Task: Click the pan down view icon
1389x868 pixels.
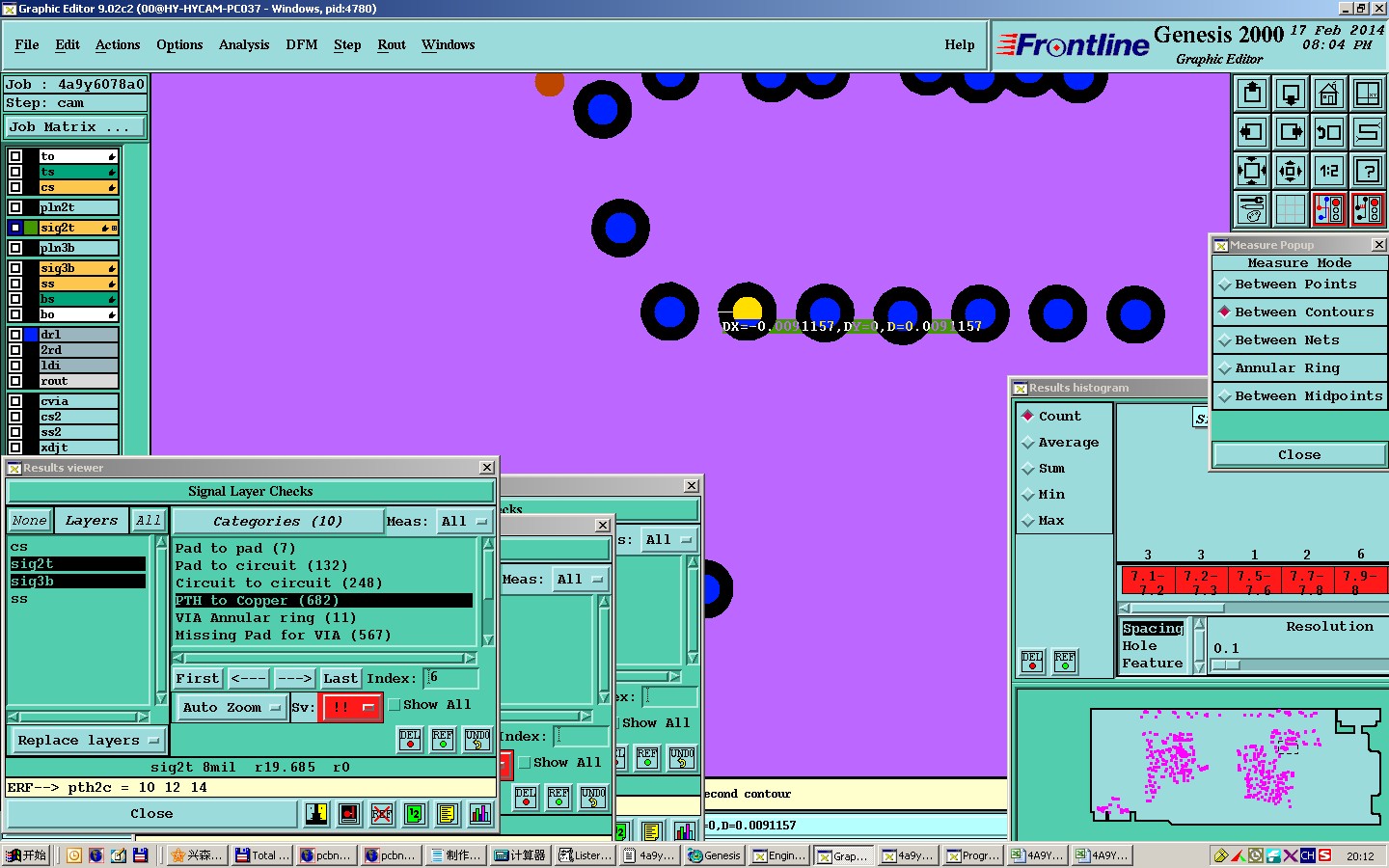Action: pos(1291,94)
